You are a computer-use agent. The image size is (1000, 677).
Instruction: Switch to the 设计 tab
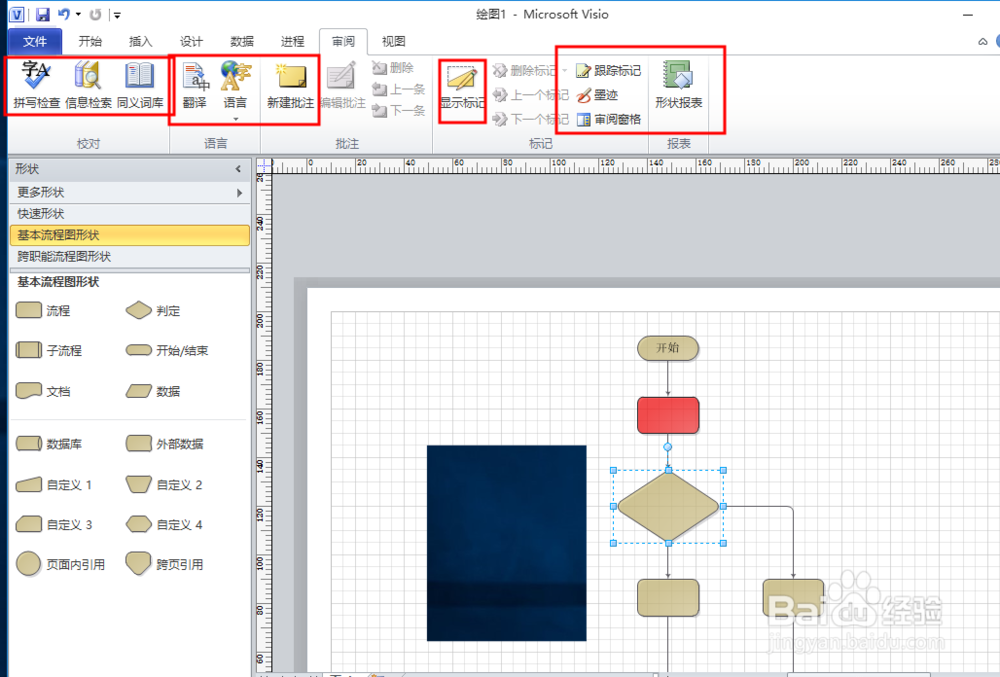pos(191,41)
